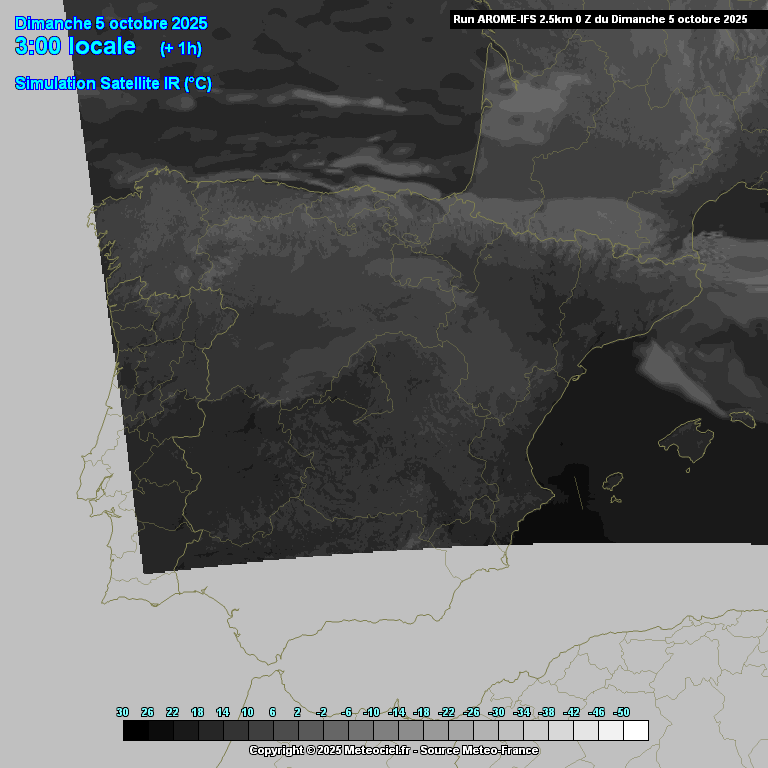The height and width of the screenshot is (768, 768).
Task: Click on Mallorca island outline
Action: (687, 436)
